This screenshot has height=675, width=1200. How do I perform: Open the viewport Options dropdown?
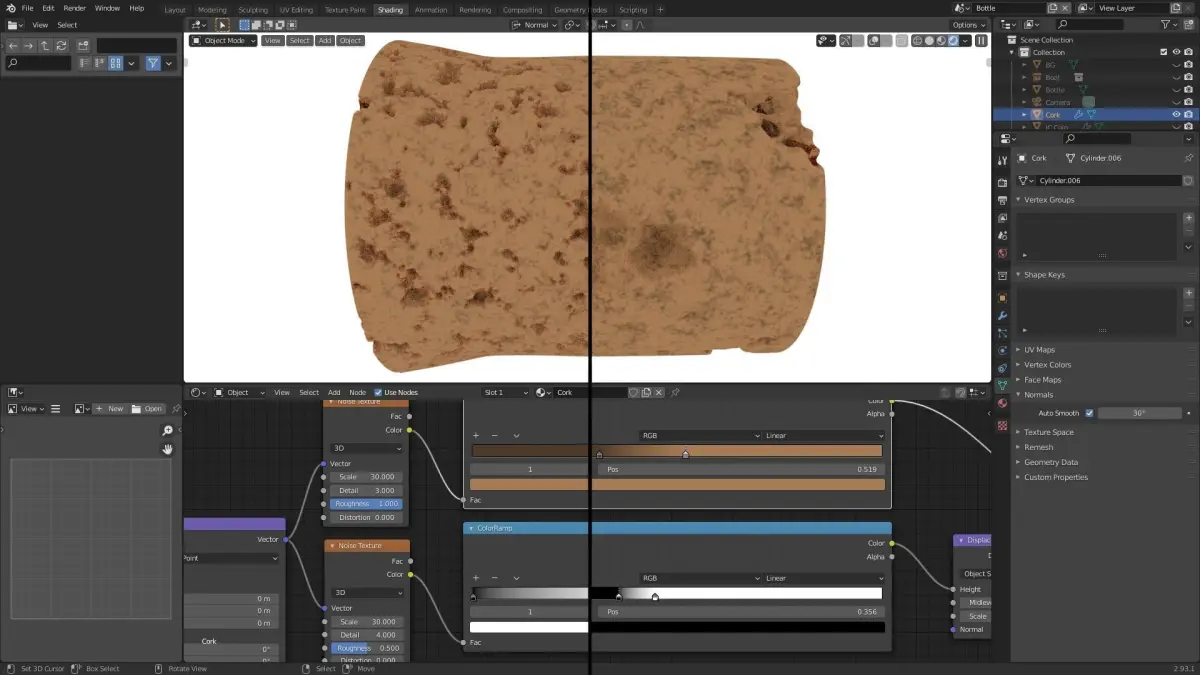[968, 25]
